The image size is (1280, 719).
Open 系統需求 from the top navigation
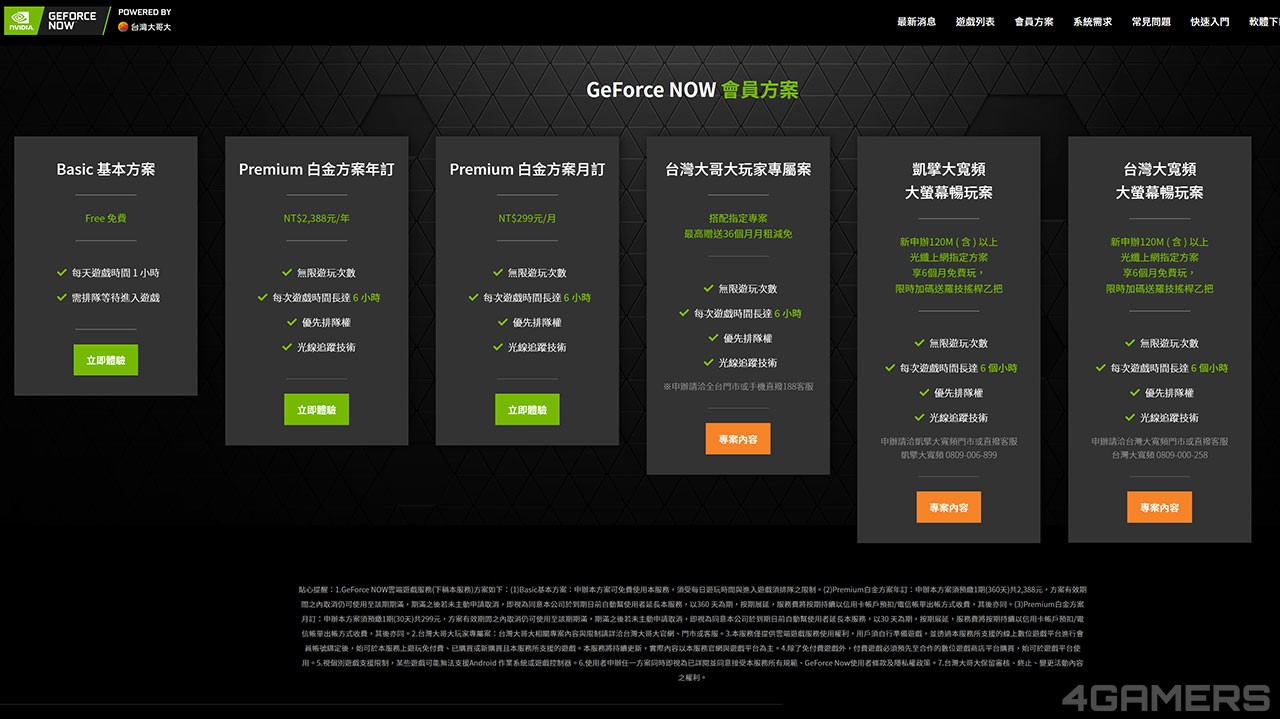pyautogui.click(x=1092, y=22)
